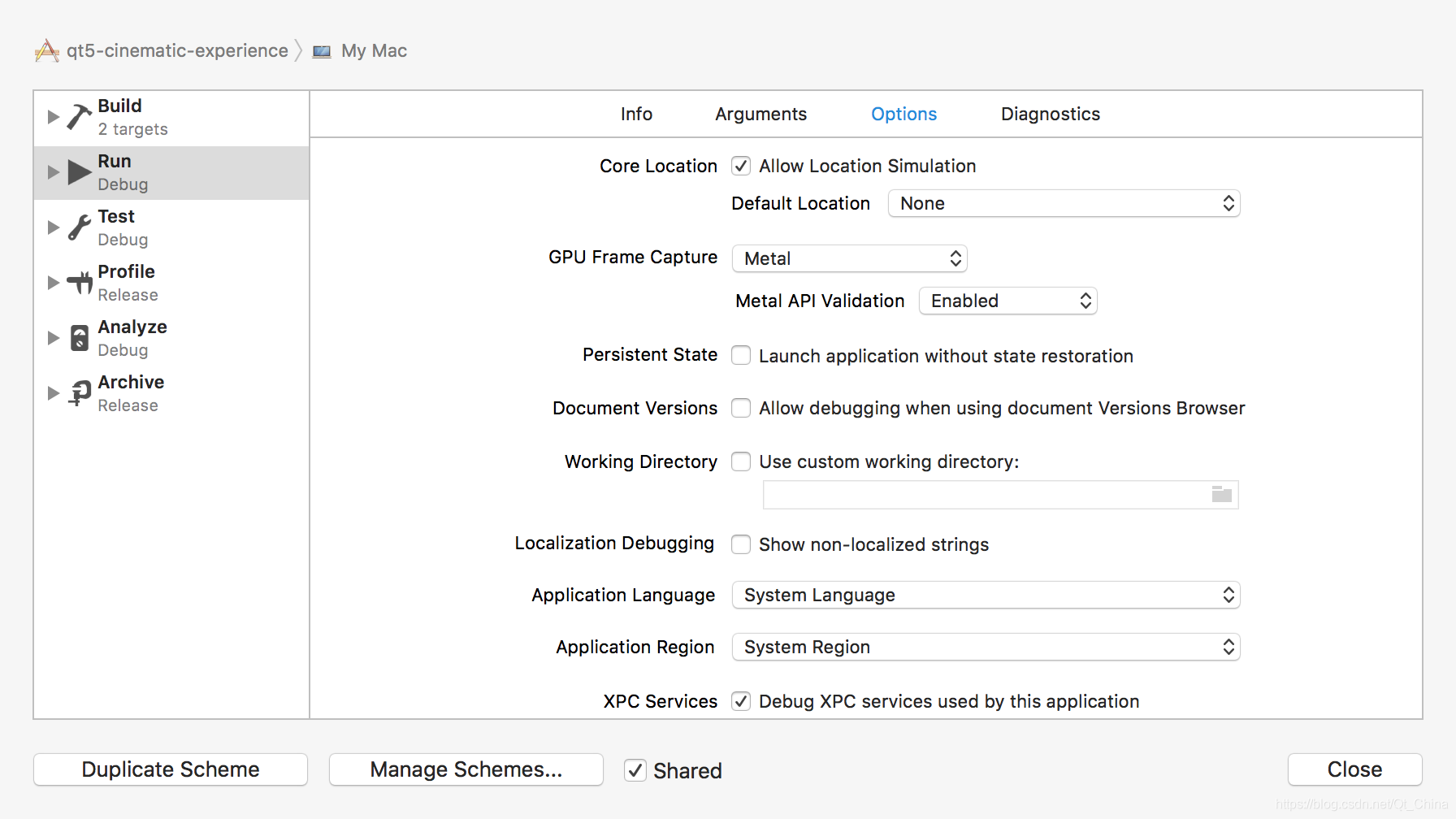Switch to the Arguments tab
The height and width of the screenshot is (819, 1456).
760,114
